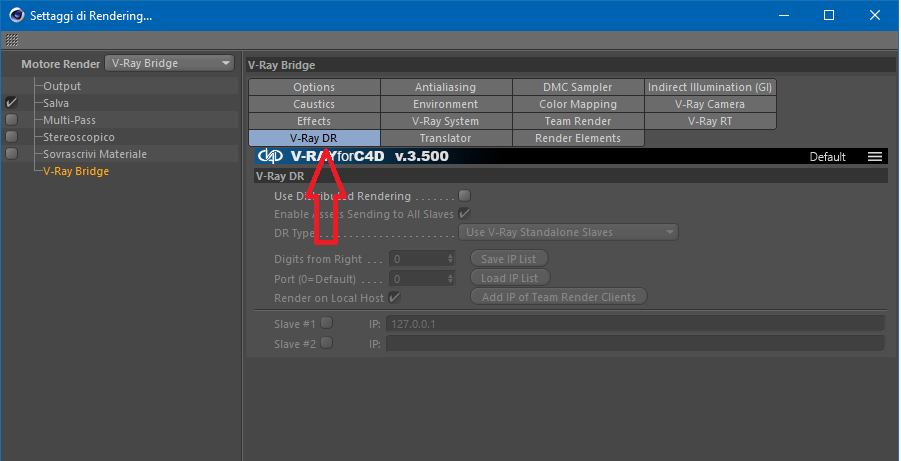Viewport: 901px width, 461px height.
Task: Click the V-Ray DR section header
Action: coord(571,176)
